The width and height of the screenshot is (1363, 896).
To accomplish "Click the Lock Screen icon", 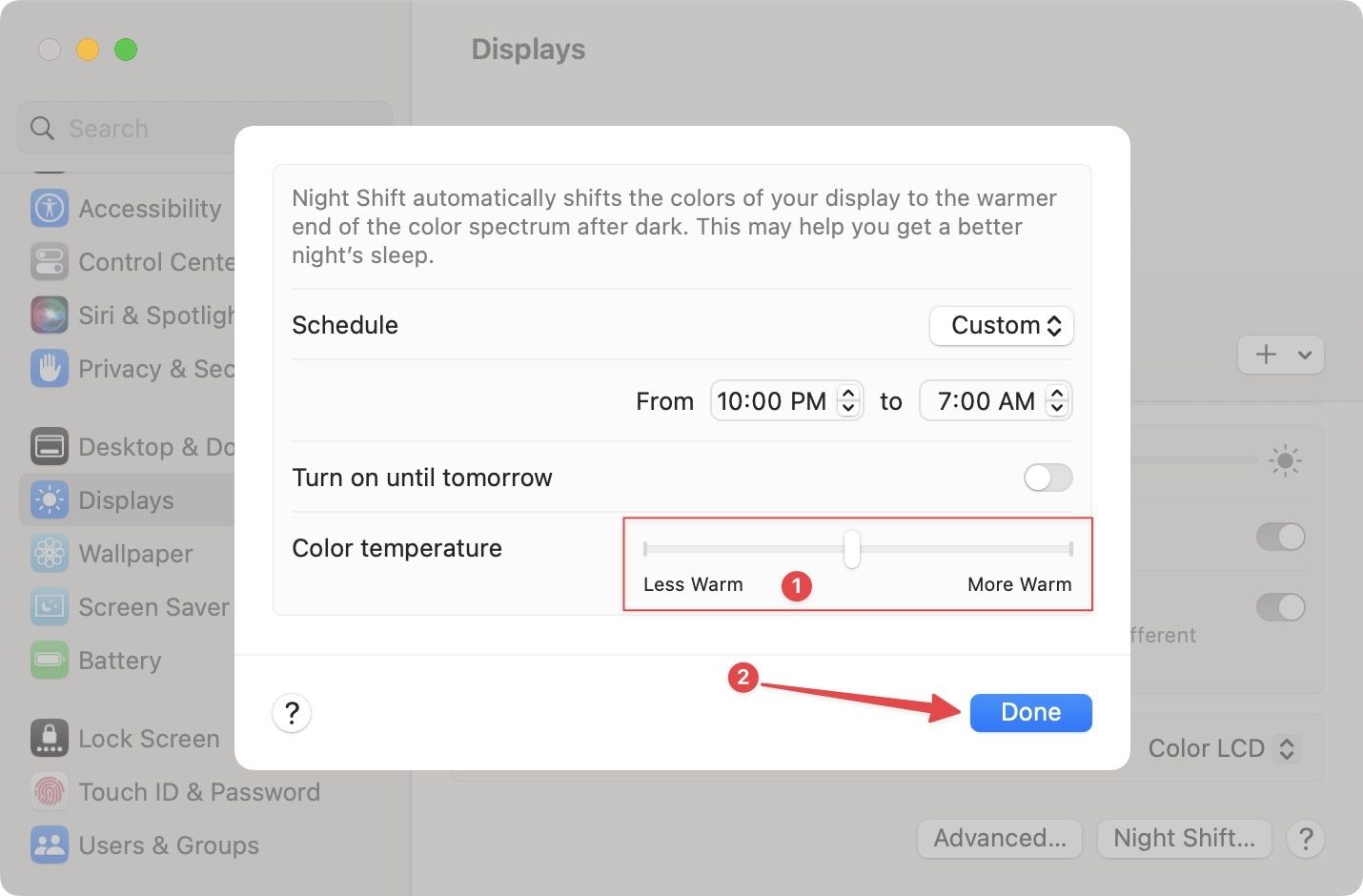I will coord(50,738).
